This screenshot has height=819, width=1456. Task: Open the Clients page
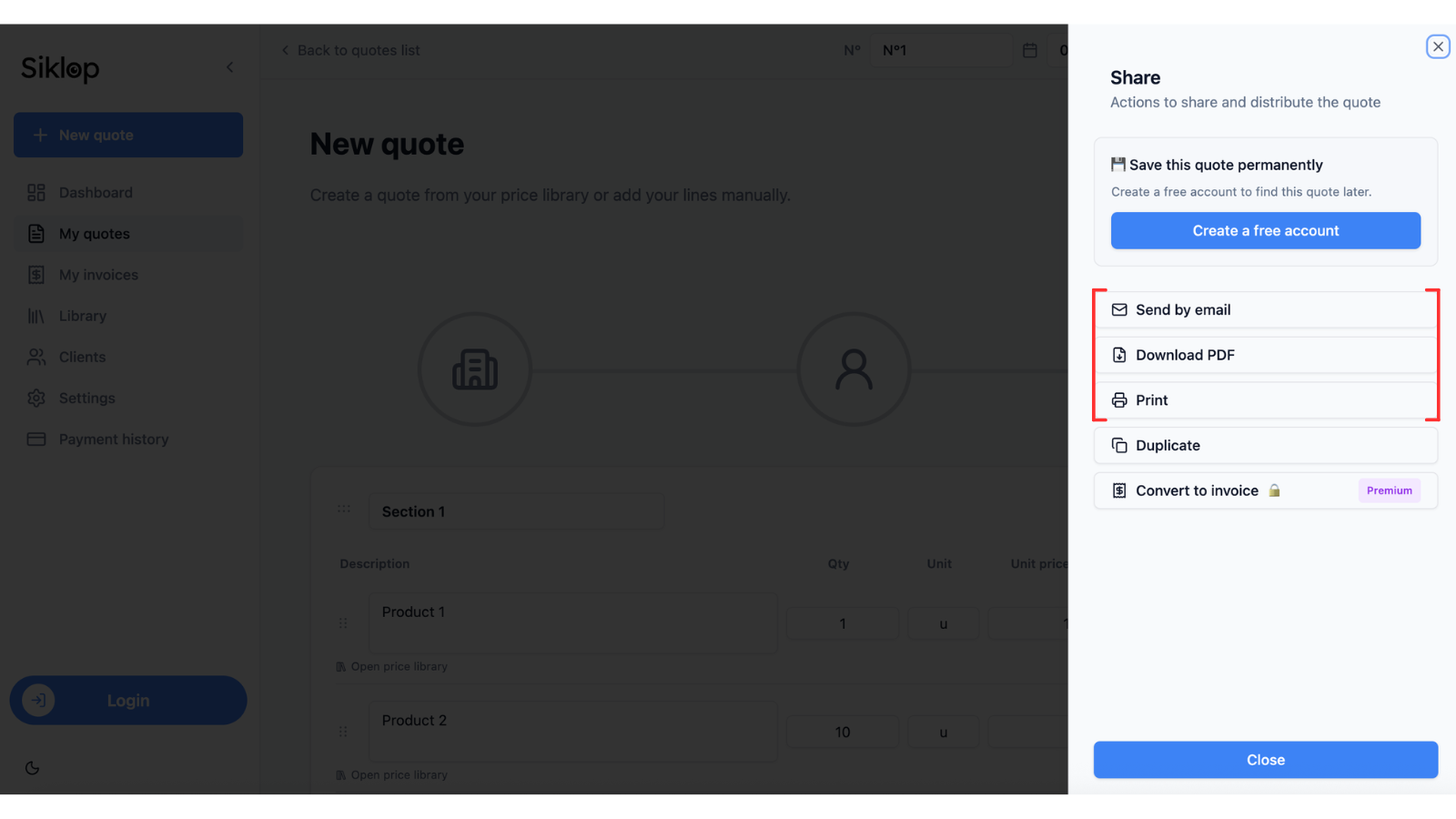point(128,357)
